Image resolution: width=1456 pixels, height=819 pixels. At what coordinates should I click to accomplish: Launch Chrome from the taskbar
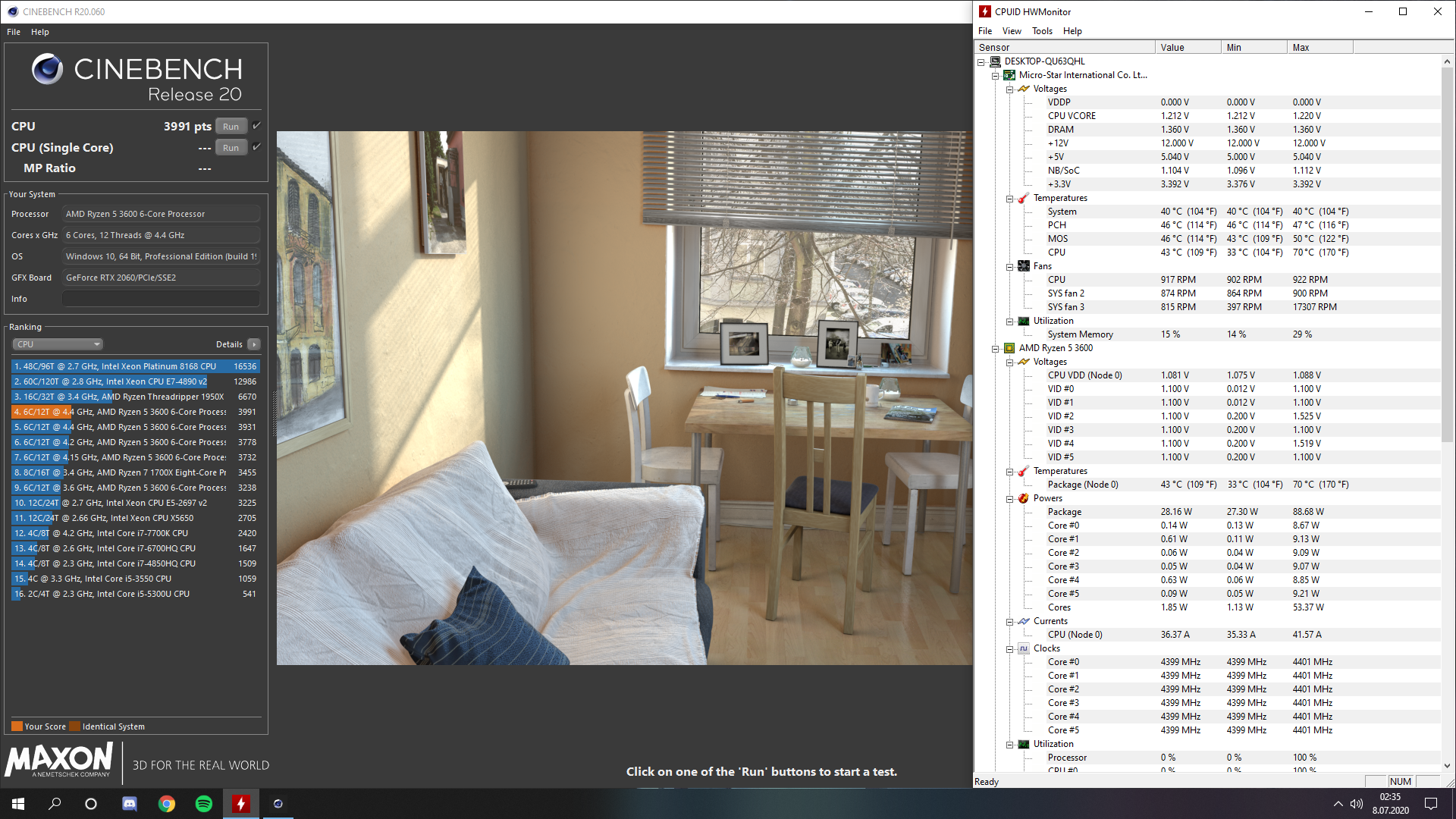167,804
